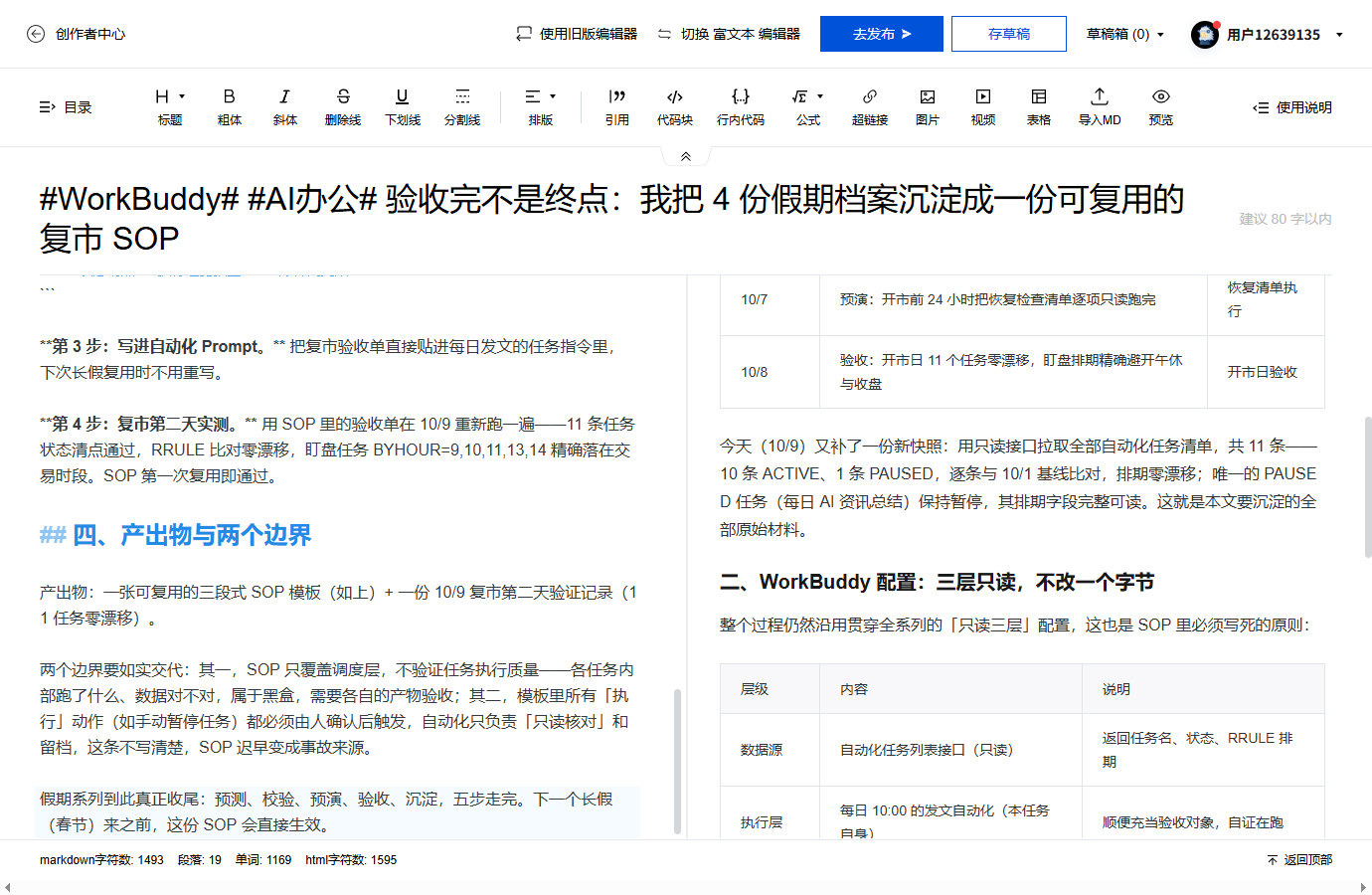Apply 下划线 underline formatting
The image size is (1372, 895).
point(403,106)
